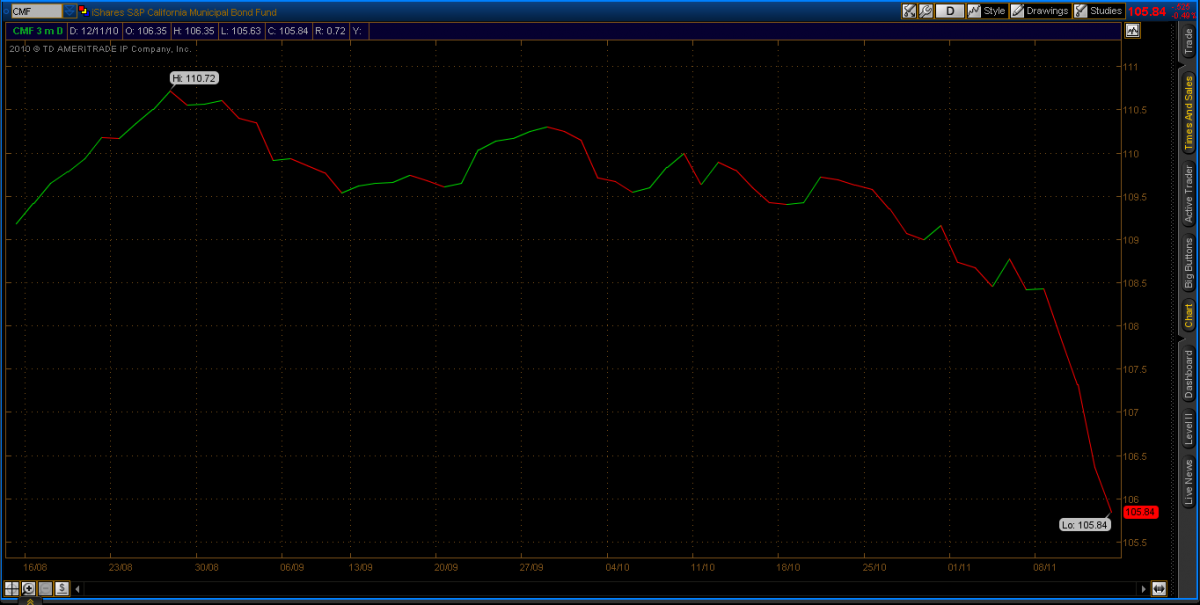Viewport: 1200px width, 605px height.
Task: Click the chart tools icon left of the wrench
Action: [909, 11]
